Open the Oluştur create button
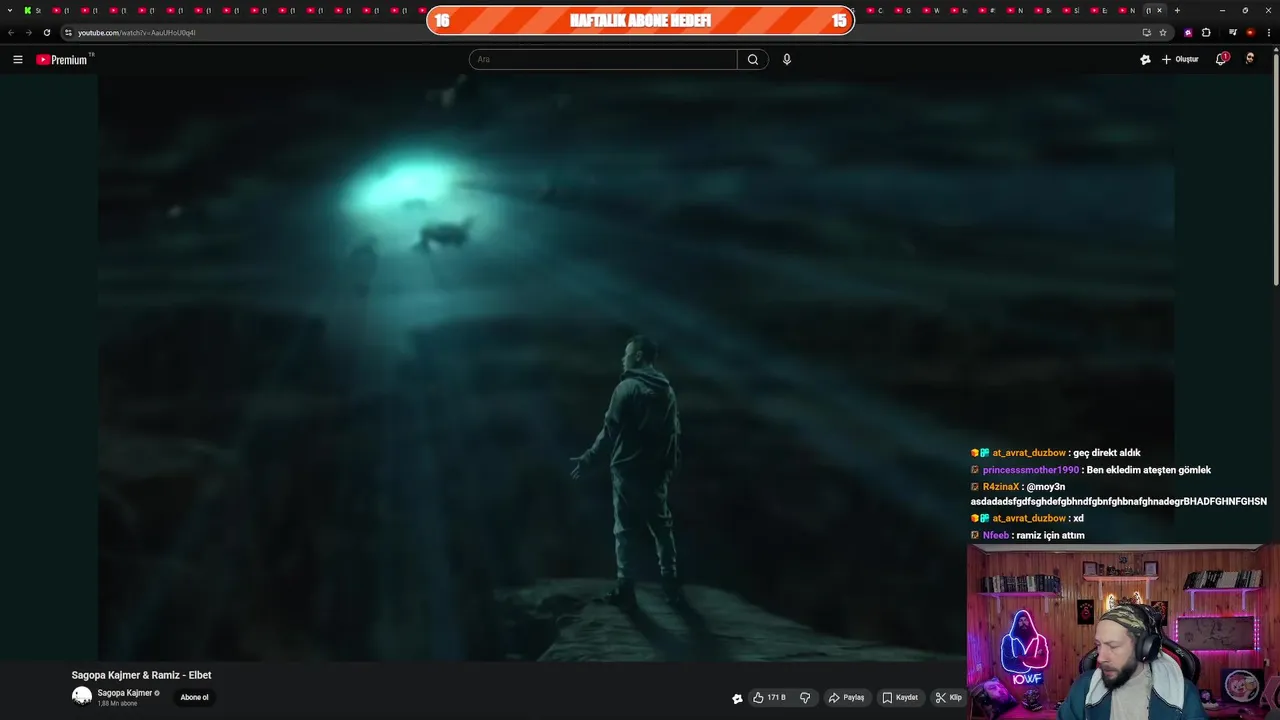The height and width of the screenshot is (720, 1280). (1180, 59)
